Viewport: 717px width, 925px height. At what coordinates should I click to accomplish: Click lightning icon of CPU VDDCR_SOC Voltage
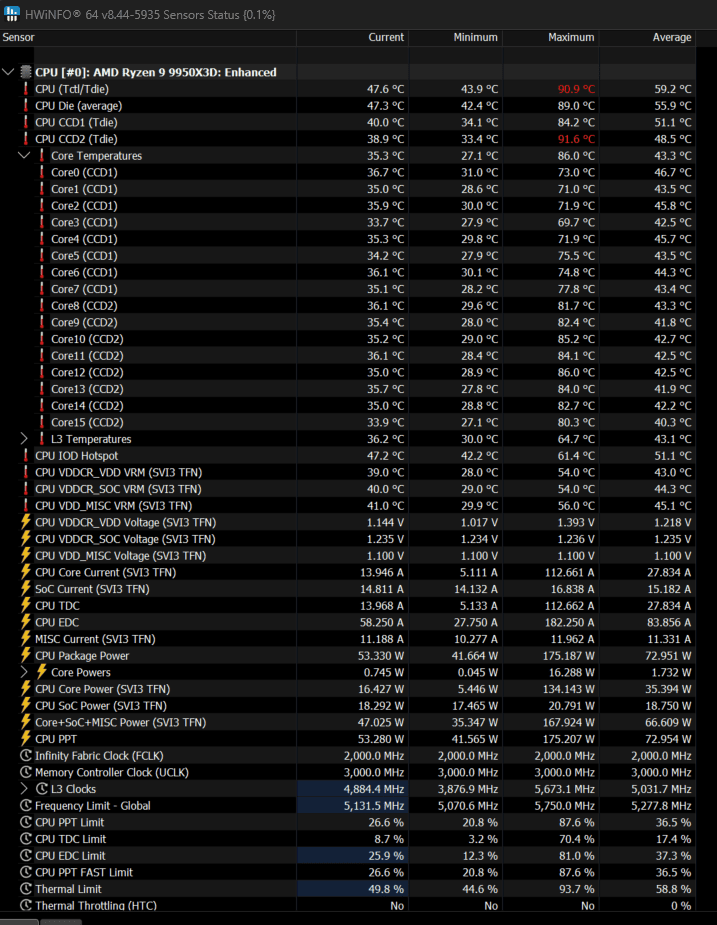(x=25, y=539)
